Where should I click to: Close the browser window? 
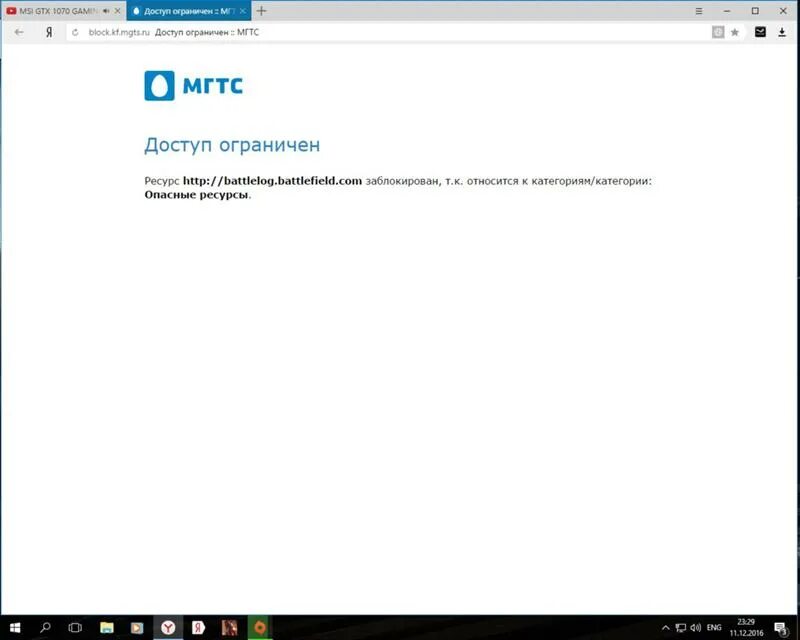pos(783,11)
